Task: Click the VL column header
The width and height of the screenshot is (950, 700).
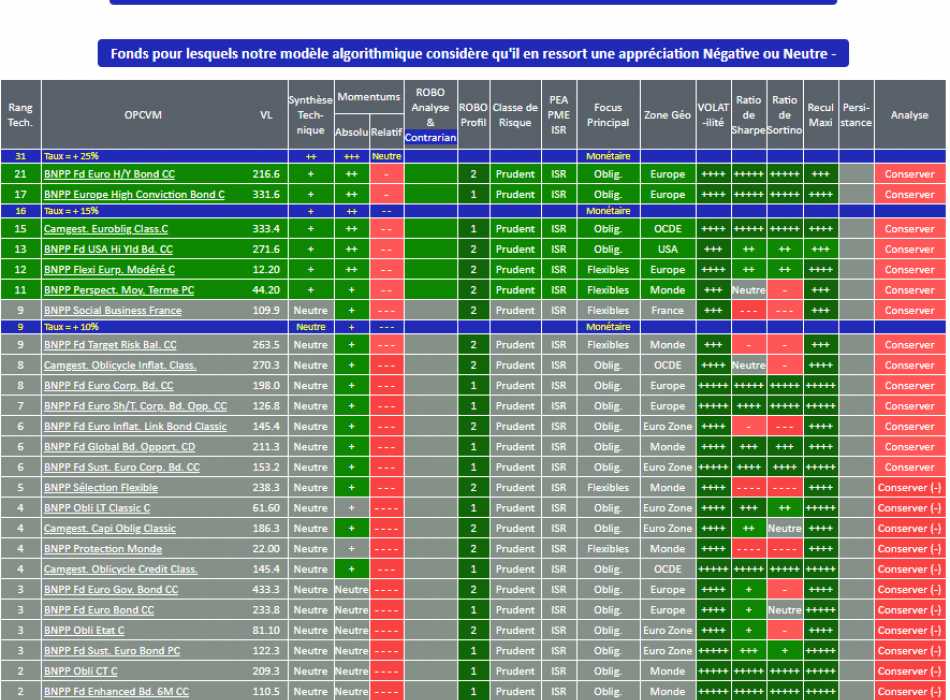Action: pos(266,115)
